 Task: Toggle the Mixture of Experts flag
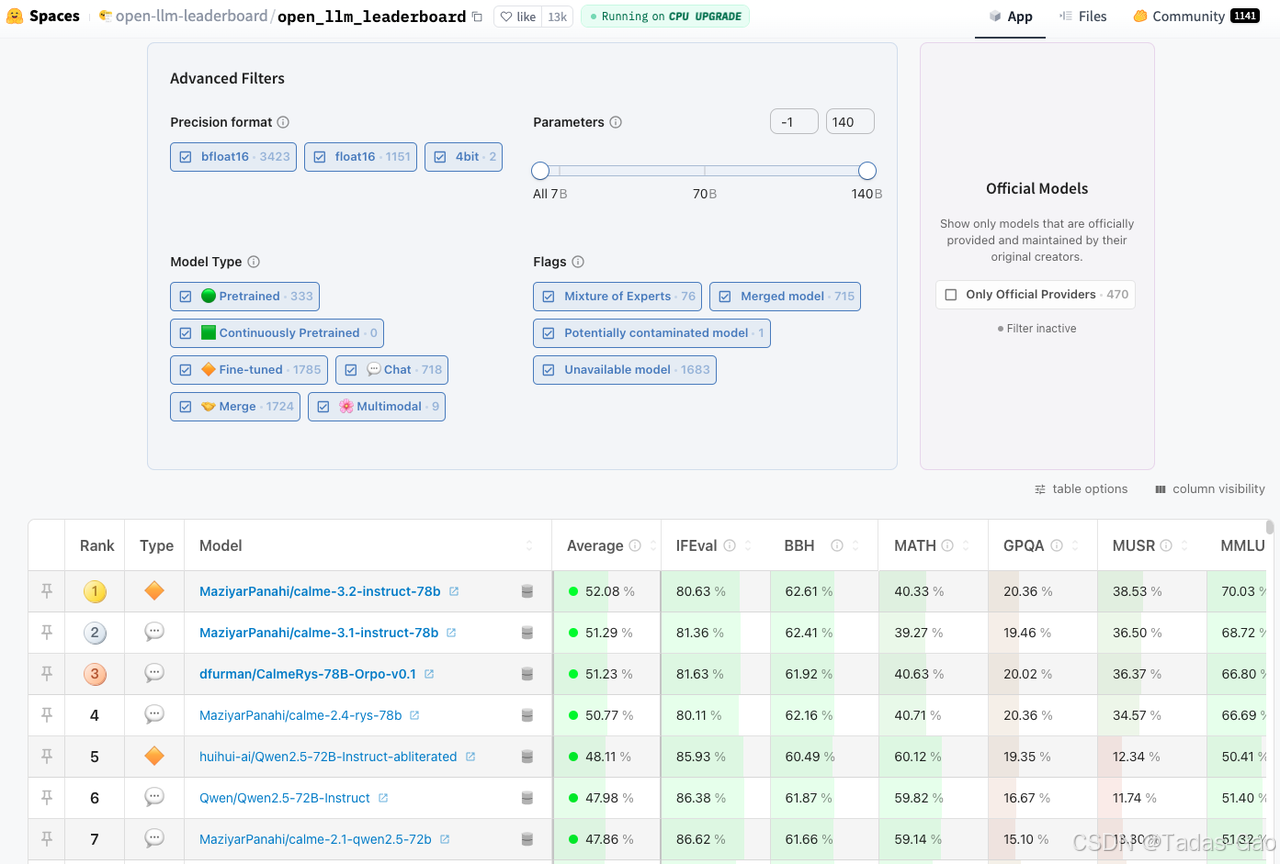(617, 296)
